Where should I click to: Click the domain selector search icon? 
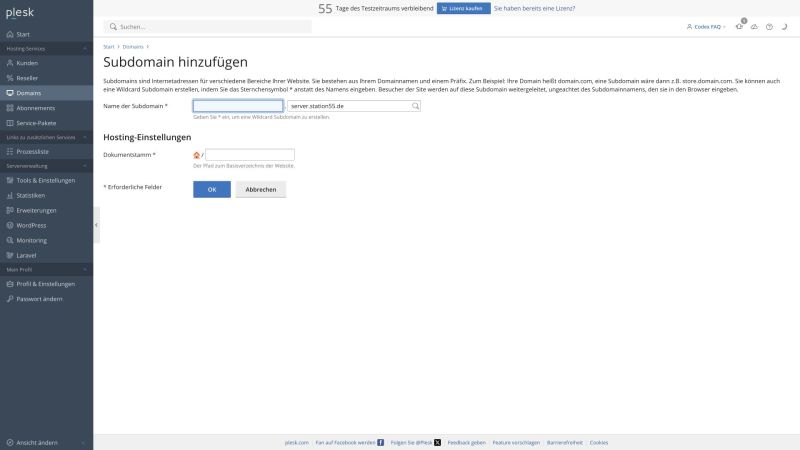click(415, 106)
